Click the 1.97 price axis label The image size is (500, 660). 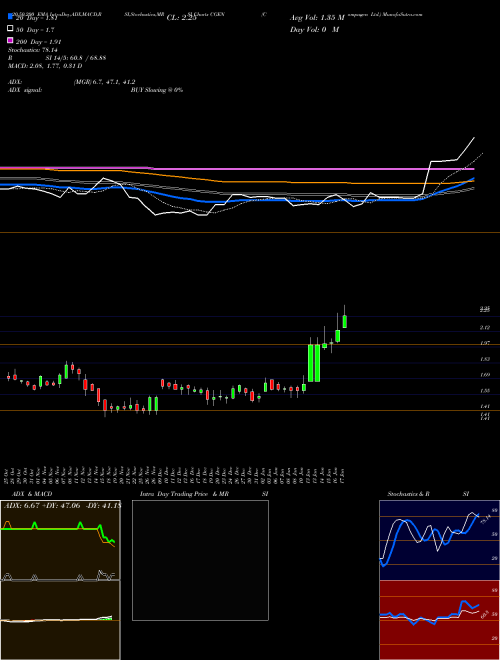click(x=485, y=343)
